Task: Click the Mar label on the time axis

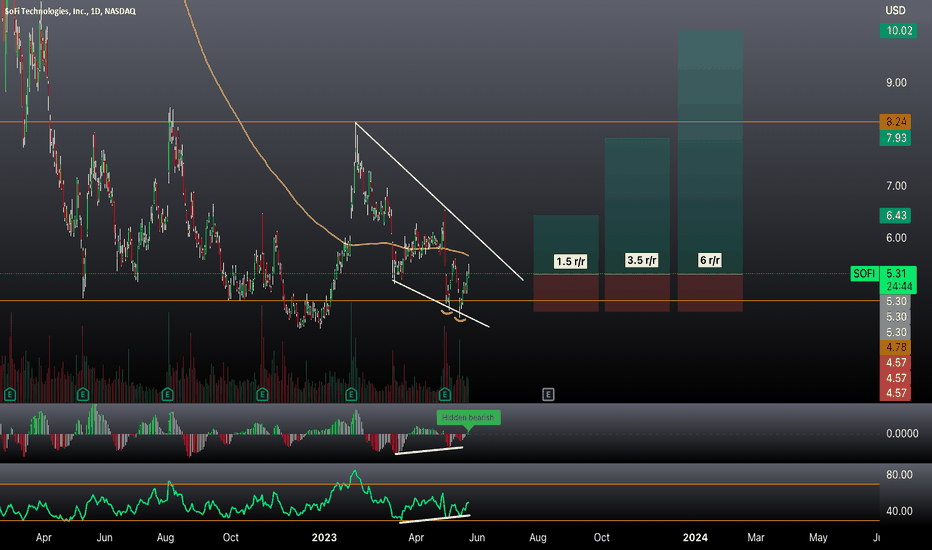Action: tap(755, 538)
